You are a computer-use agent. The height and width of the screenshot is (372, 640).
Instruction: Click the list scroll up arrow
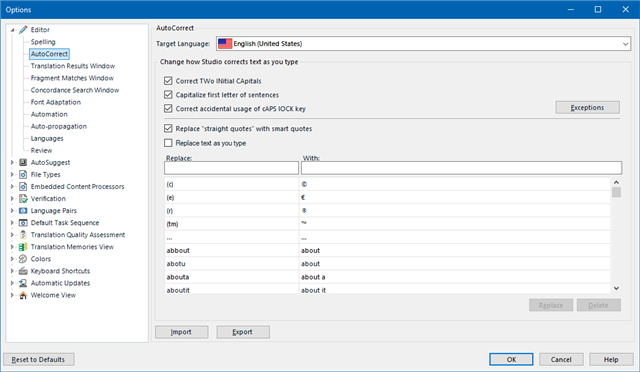click(616, 182)
